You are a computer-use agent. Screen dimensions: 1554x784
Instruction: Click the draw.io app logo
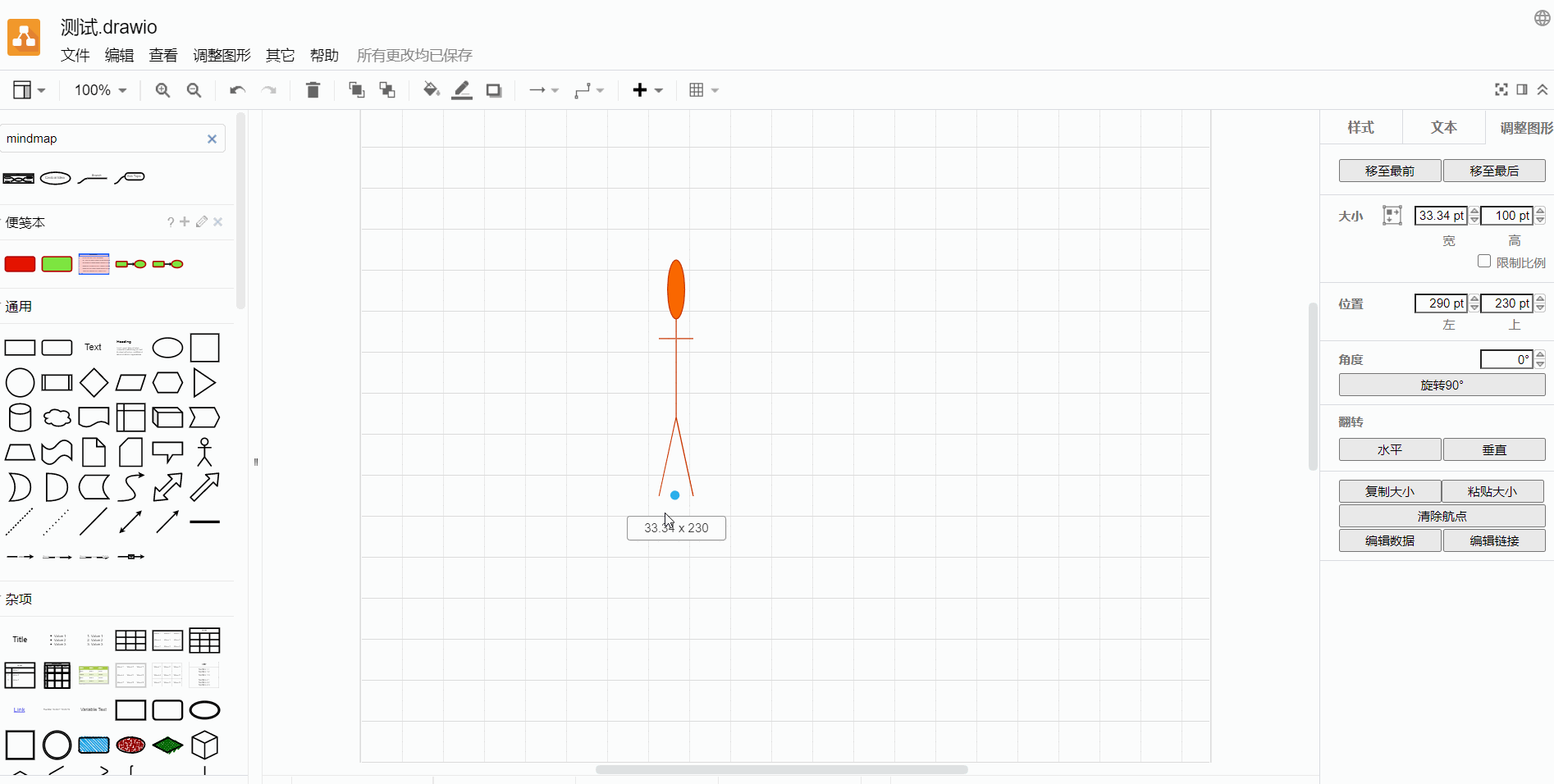tap(24, 38)
